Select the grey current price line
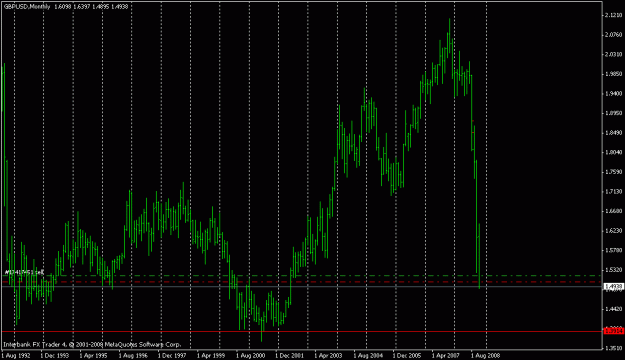The image size is (625, 360). [302, 286]
